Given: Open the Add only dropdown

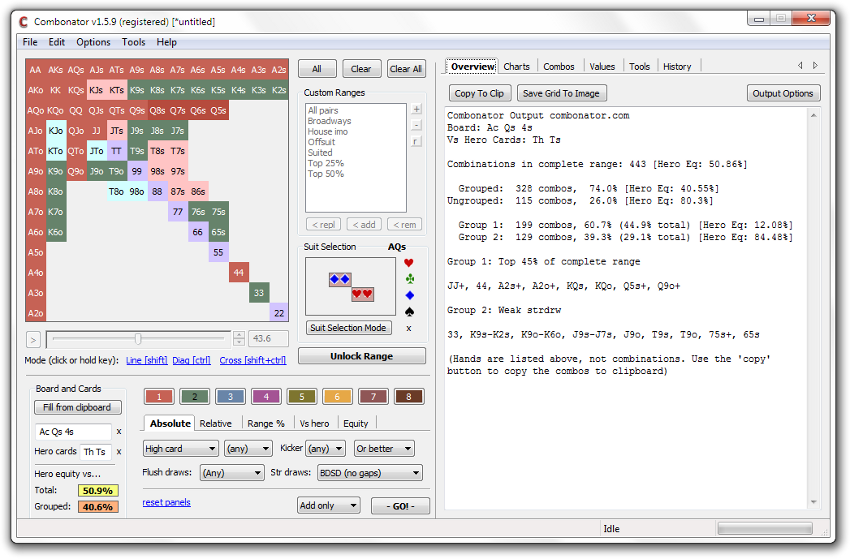Looking at the screenshot, I should [x=328, y=506].
